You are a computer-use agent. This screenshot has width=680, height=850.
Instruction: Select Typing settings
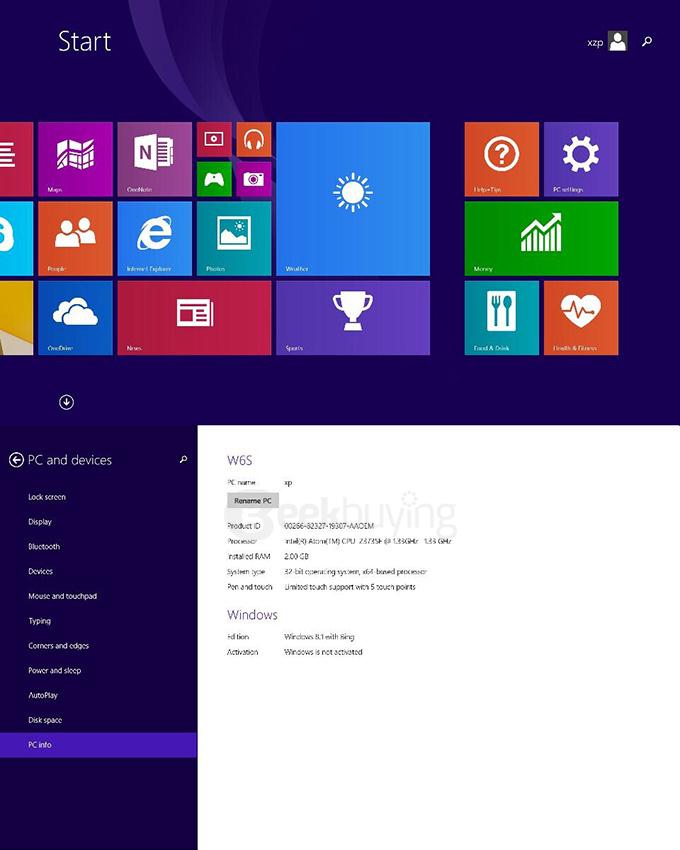pos(39,621)
